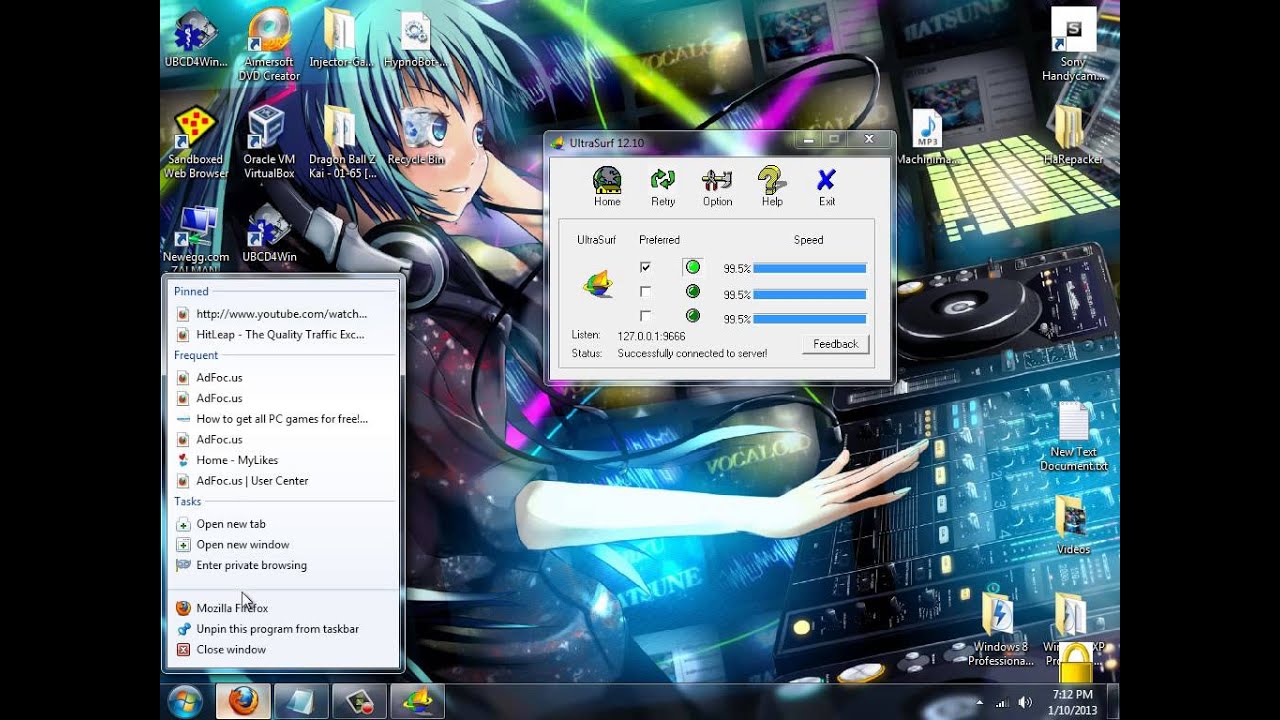1280x720 pixels.
Task: Select Windows 8 Professional folder icon
Action: click(x=1001, y=630)
